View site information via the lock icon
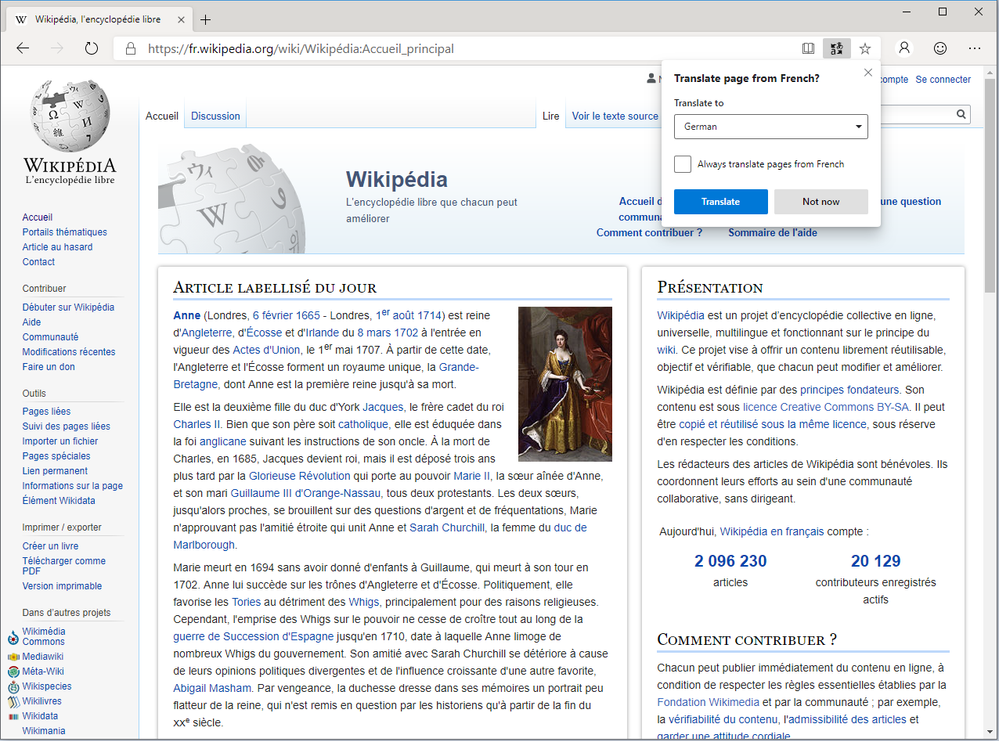The image size is (999, 741). click(x=131, y=48)
